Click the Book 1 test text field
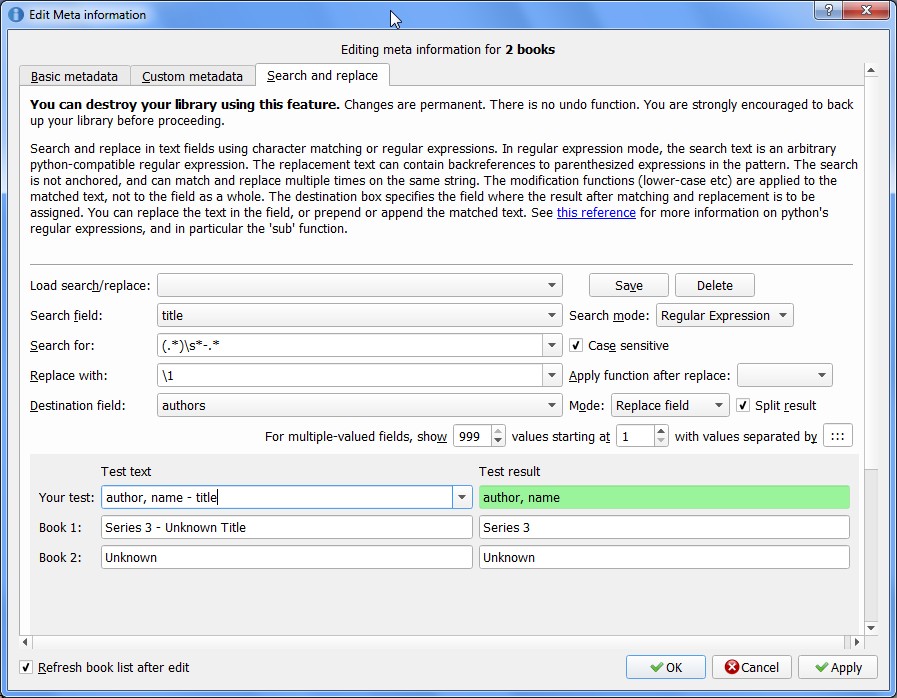Screen dimensions: 897x698 coord(287,527)
